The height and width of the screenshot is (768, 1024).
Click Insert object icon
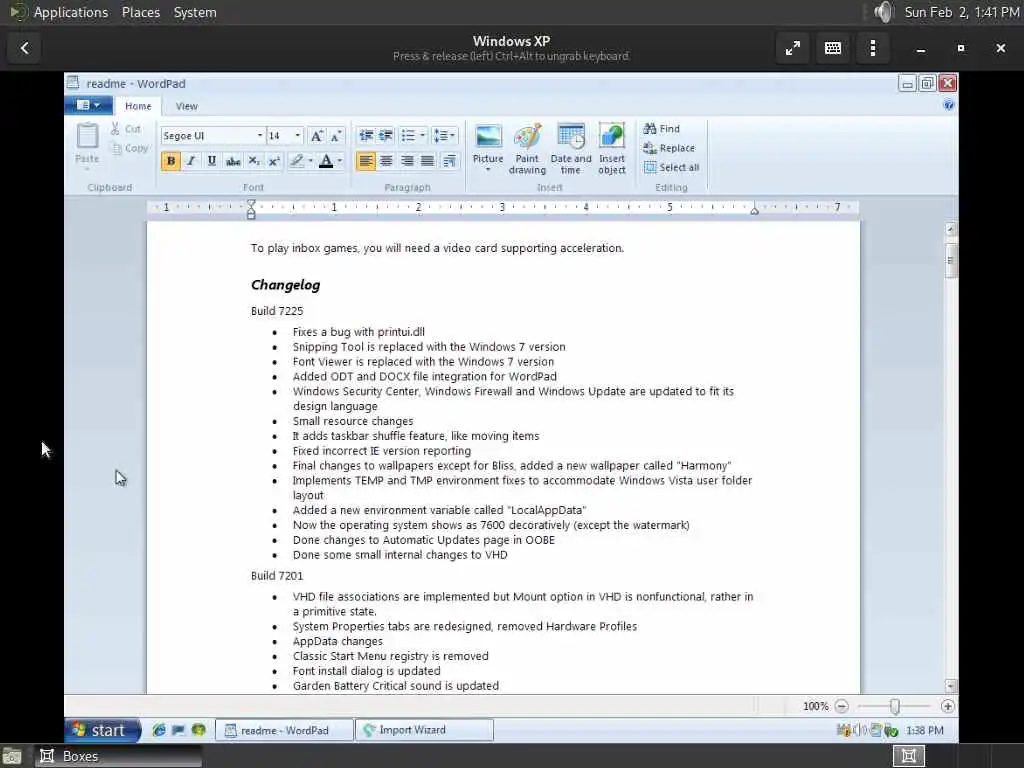tap(612, 149)
